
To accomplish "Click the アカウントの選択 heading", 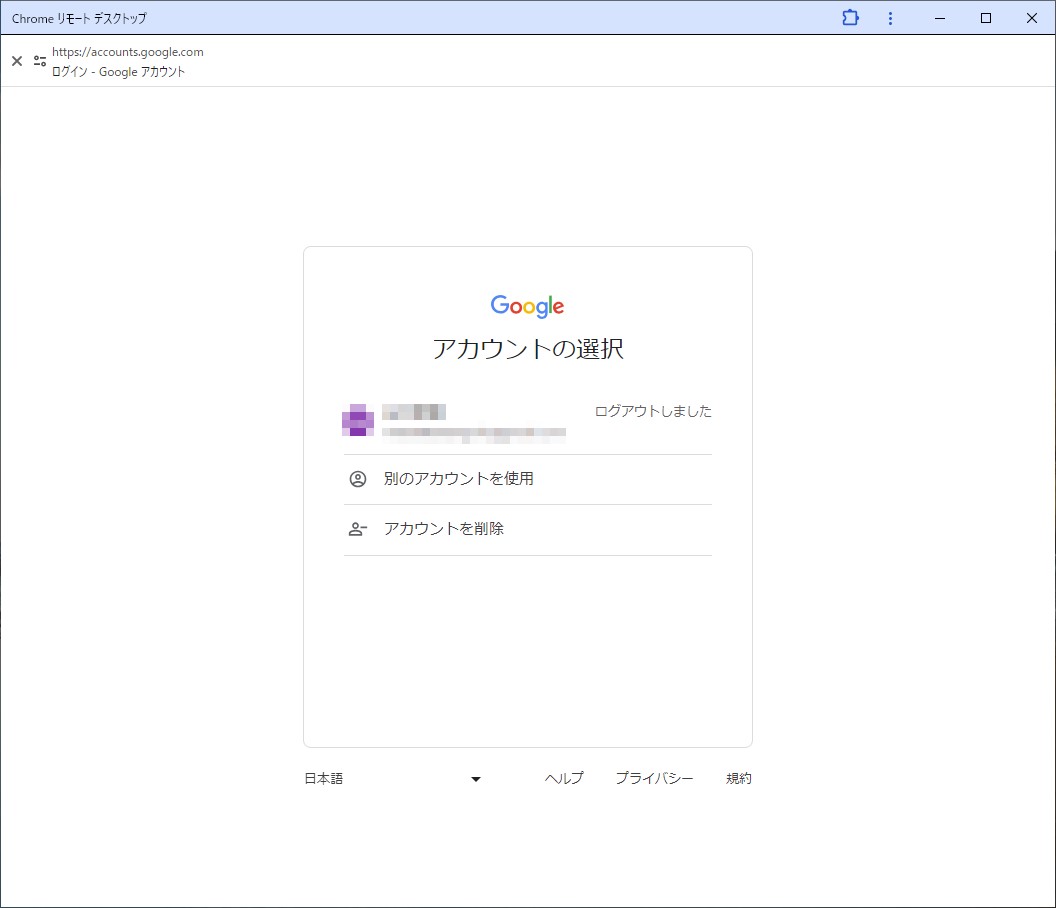I will tap(527, 349).
